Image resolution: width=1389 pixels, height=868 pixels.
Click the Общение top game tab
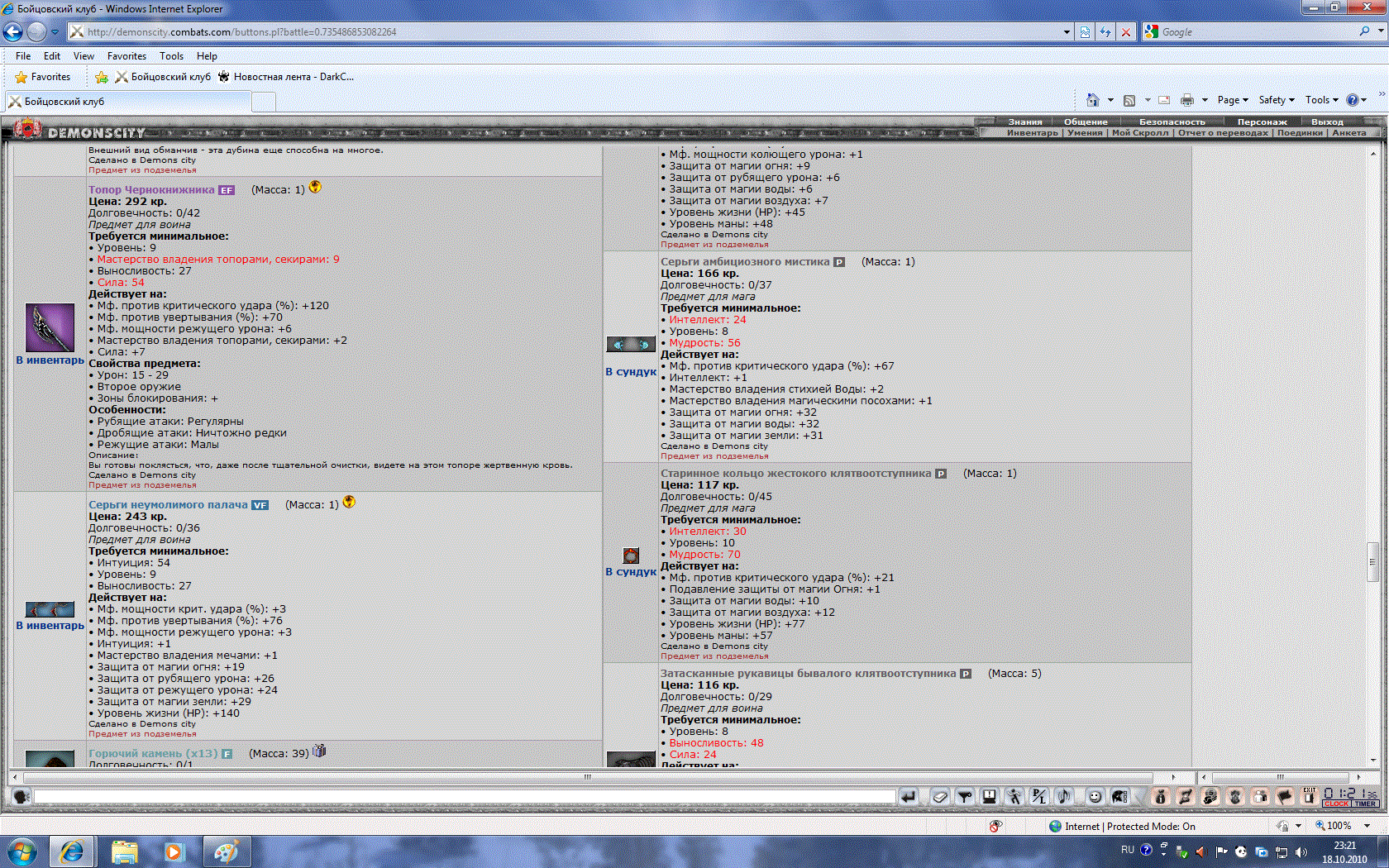click(1086, 122)
